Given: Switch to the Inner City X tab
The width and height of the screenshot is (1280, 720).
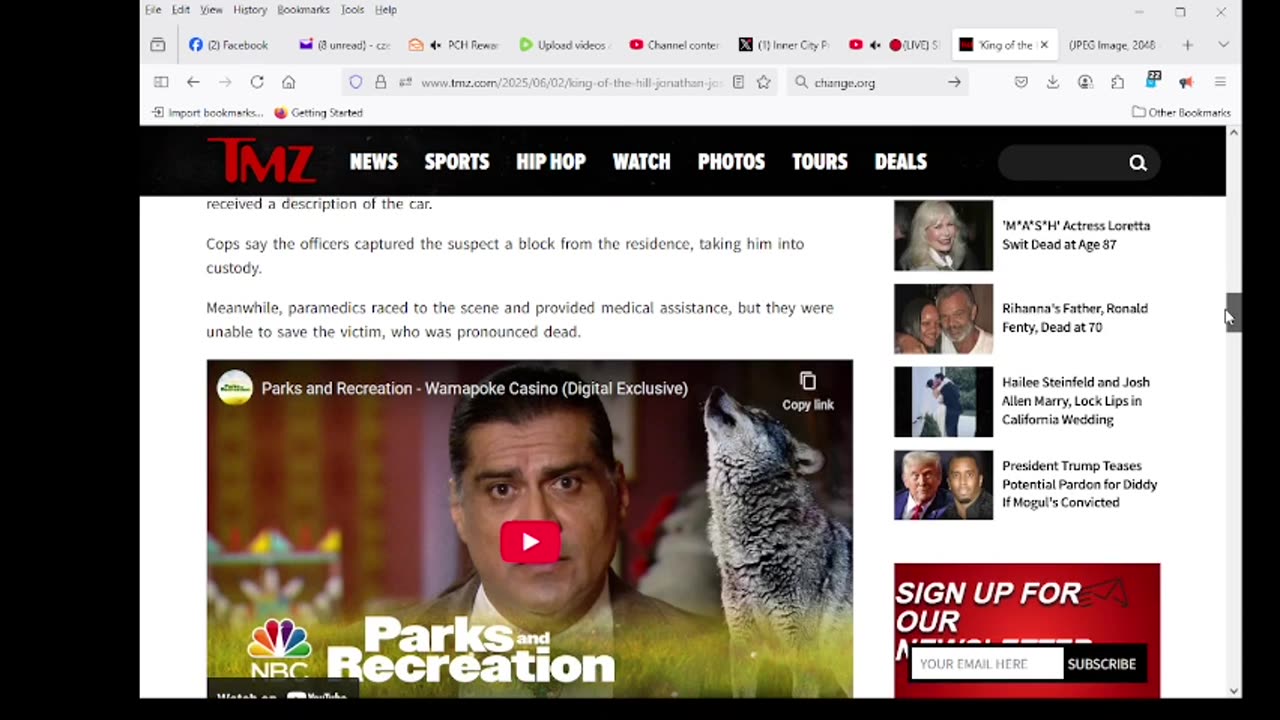Looking at the screenshot, I should click(x=783, y=45).
